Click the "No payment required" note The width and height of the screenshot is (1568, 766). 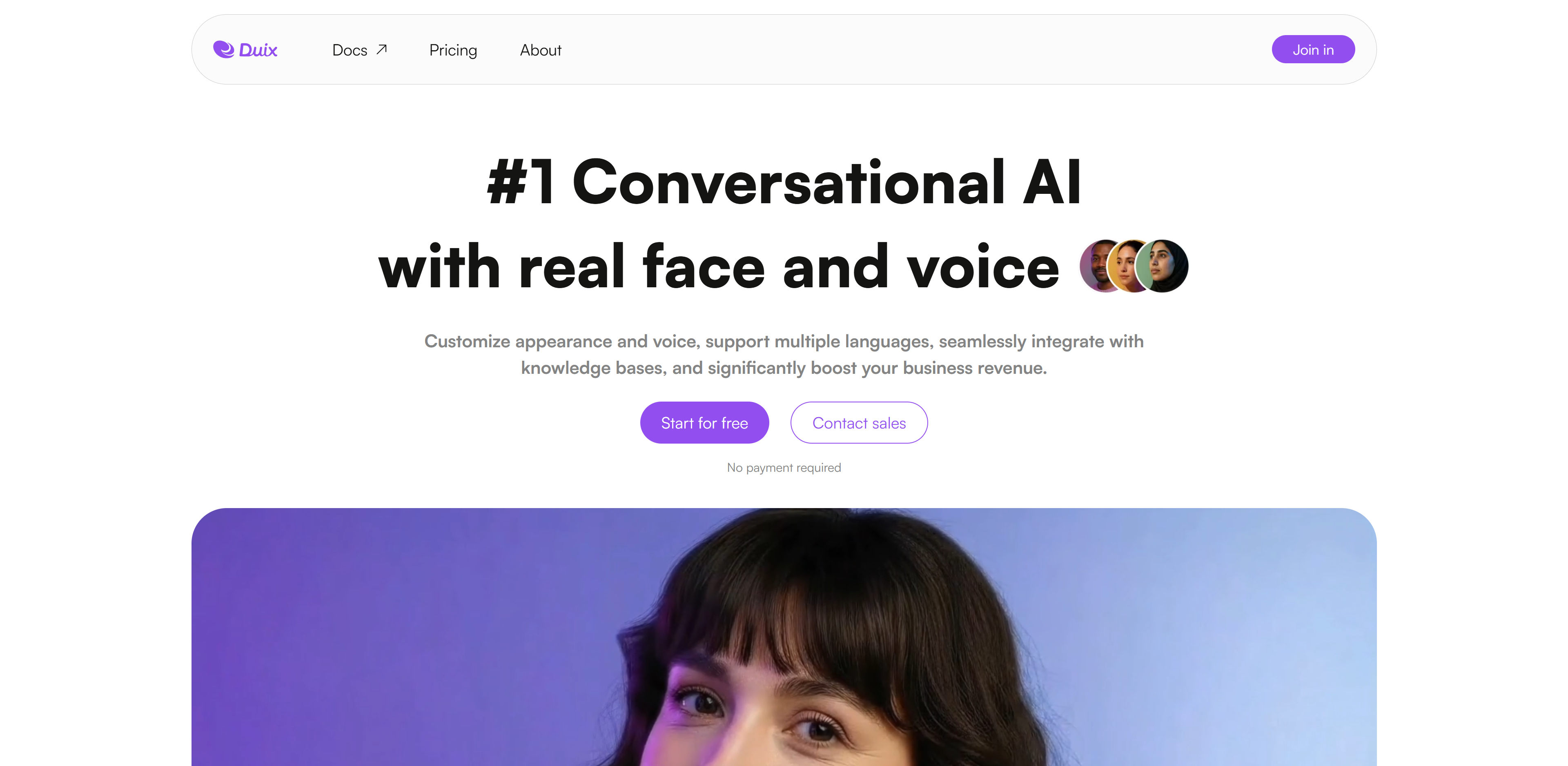coord(784,467)
